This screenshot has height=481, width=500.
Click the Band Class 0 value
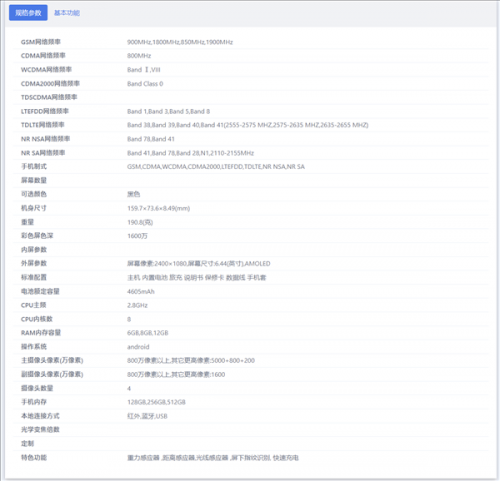(x=145, y=84)
